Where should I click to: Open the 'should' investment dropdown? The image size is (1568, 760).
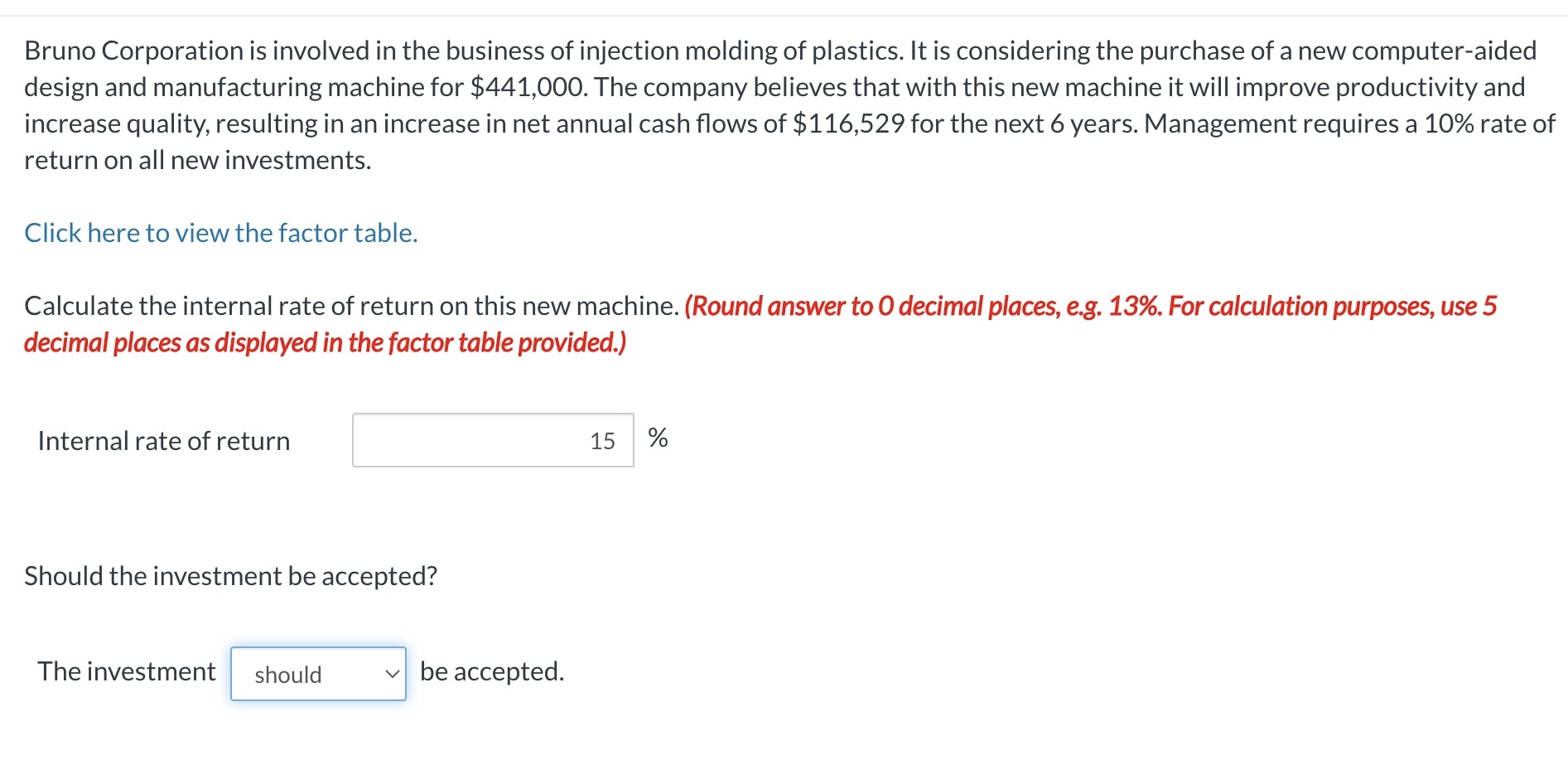(318, 674)
